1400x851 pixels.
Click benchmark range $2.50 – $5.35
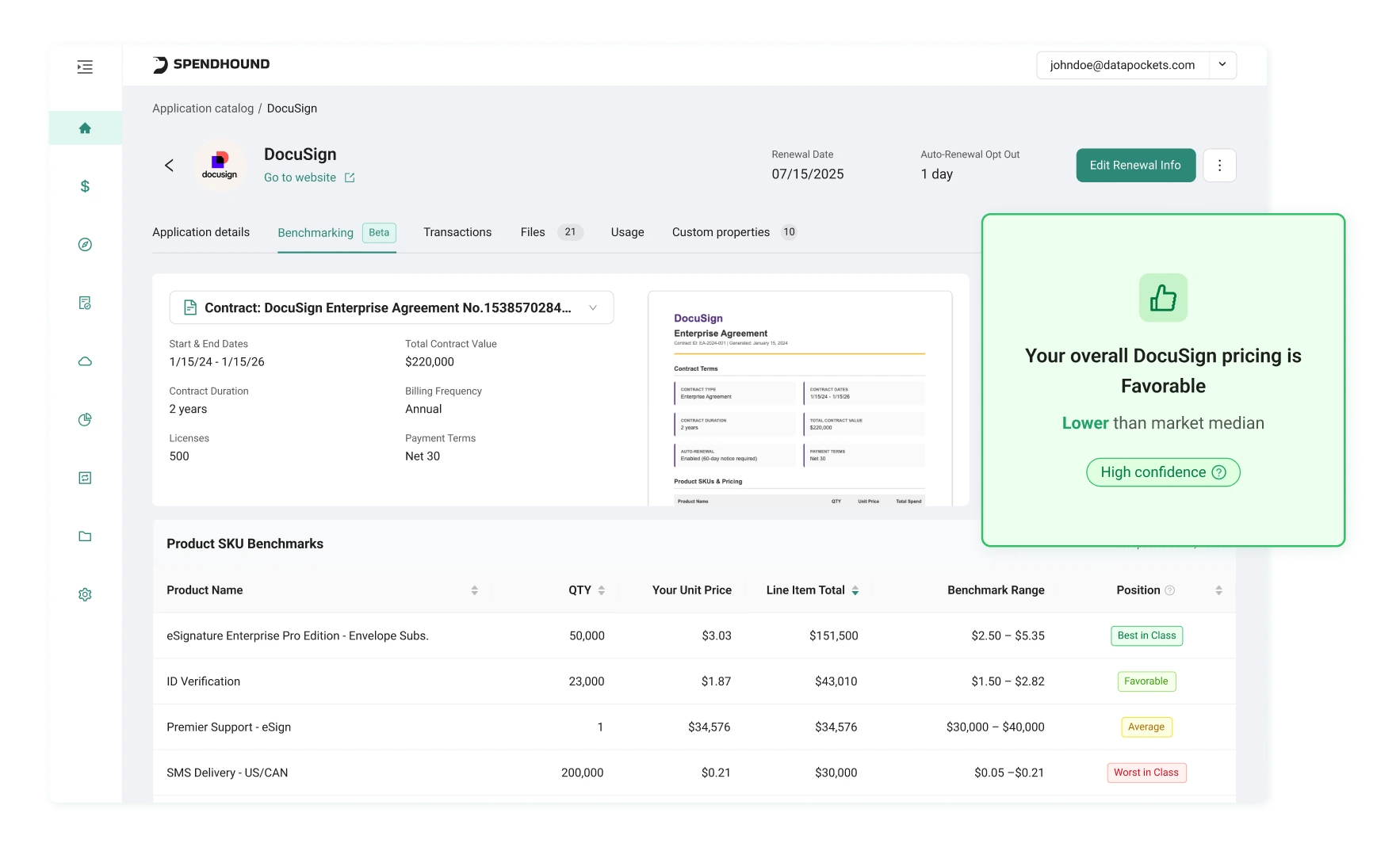point(1008,635)
